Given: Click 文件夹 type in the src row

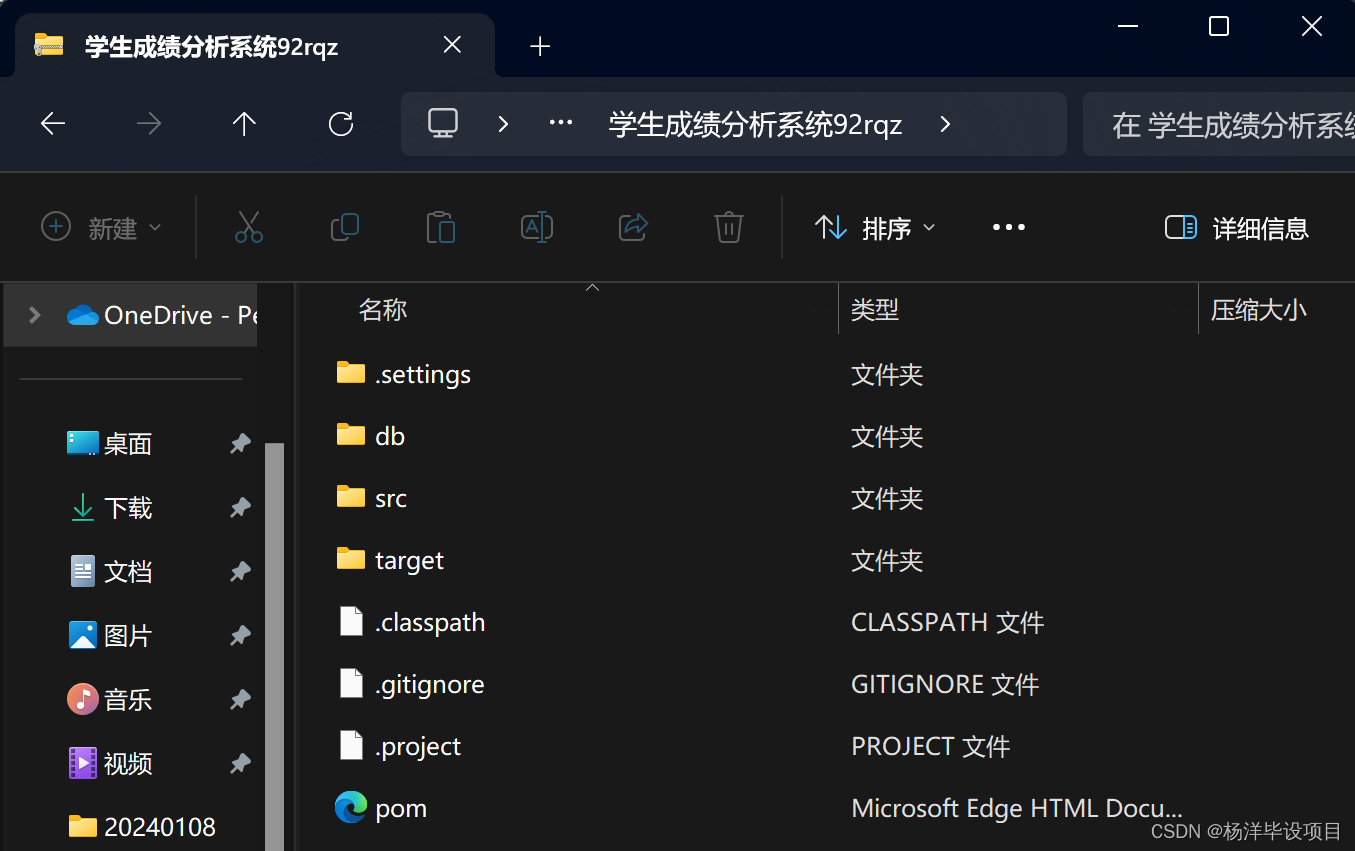Looking at the screenshot, I should pos(887,499).
